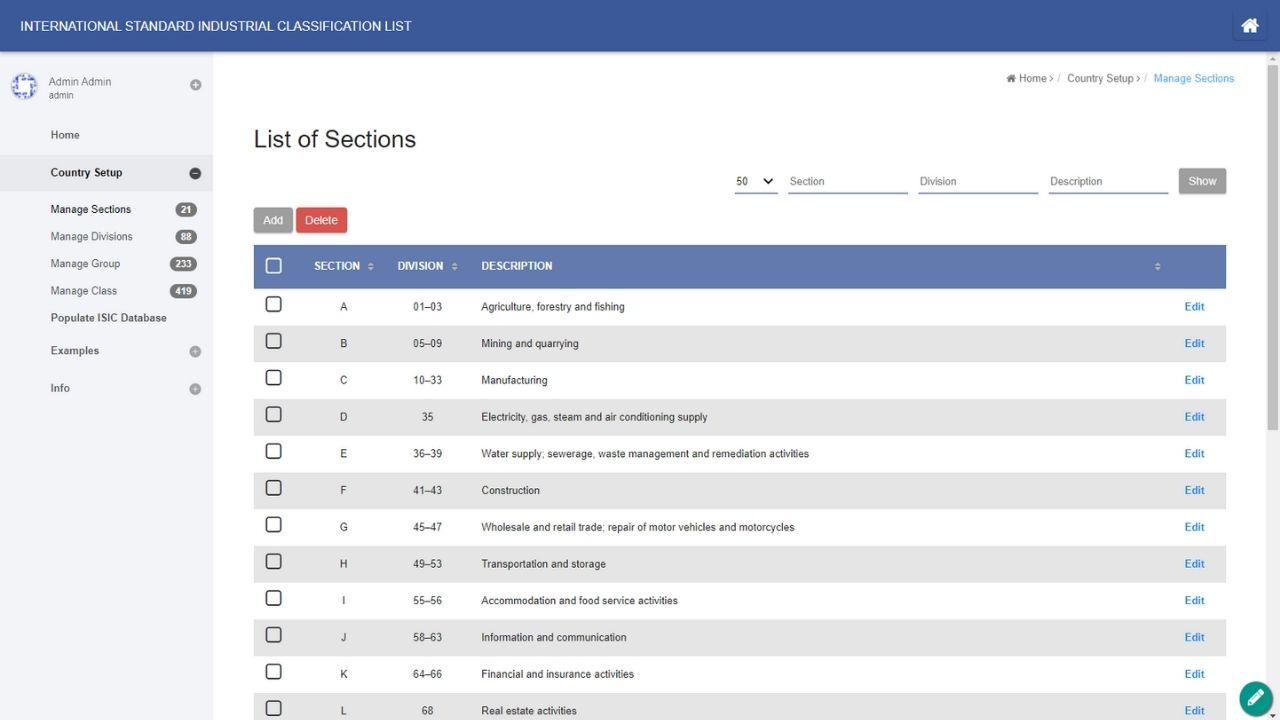1280x720 pixels.
Task: Click the Description filter input field
Action: coord(1107,182)
